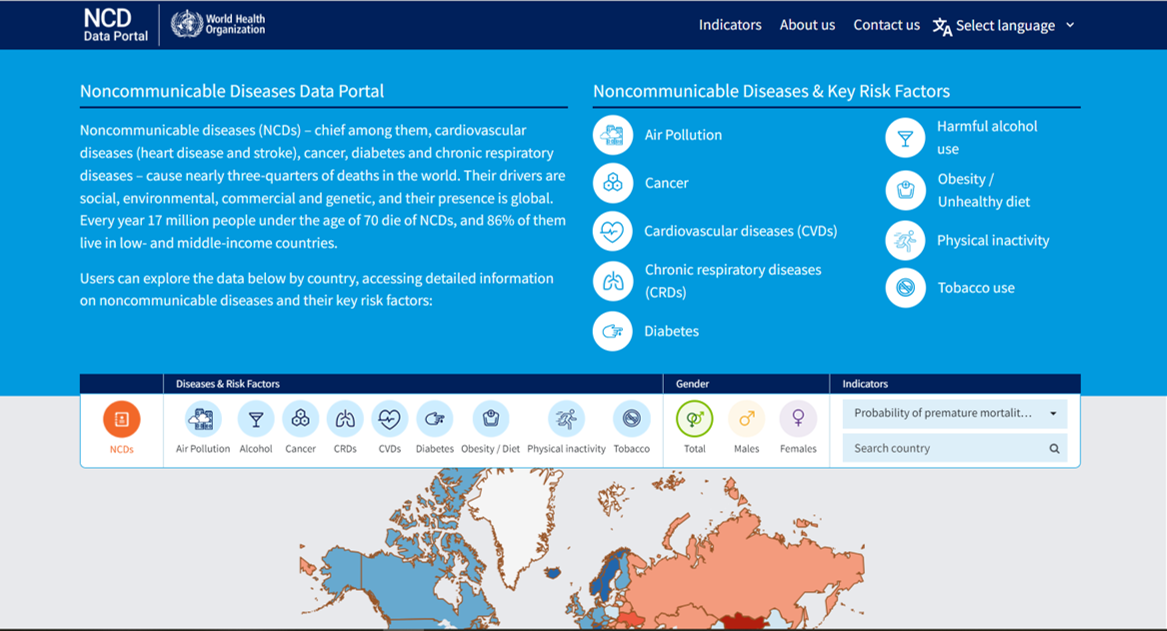Click the CVDs heart icon in filter bar
1167x631 pixels.
pyautogui.click(x=389, y=417)
